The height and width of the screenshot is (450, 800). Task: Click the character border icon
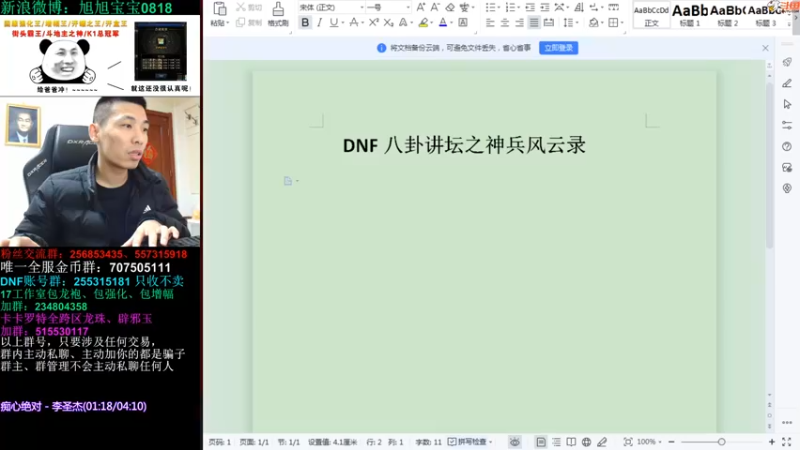[x=463, y=22]
